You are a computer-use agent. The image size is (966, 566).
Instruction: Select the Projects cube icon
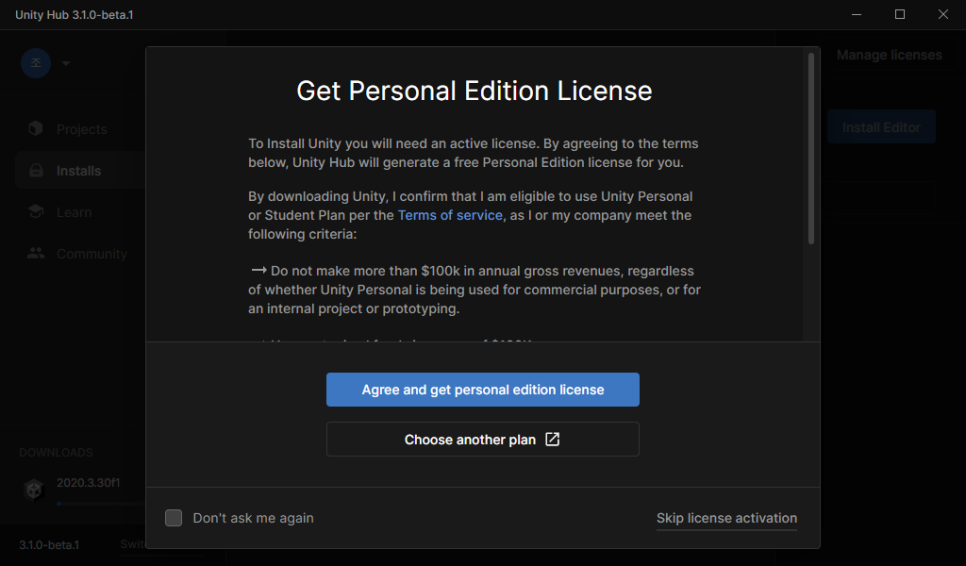(x=36, y=128)
